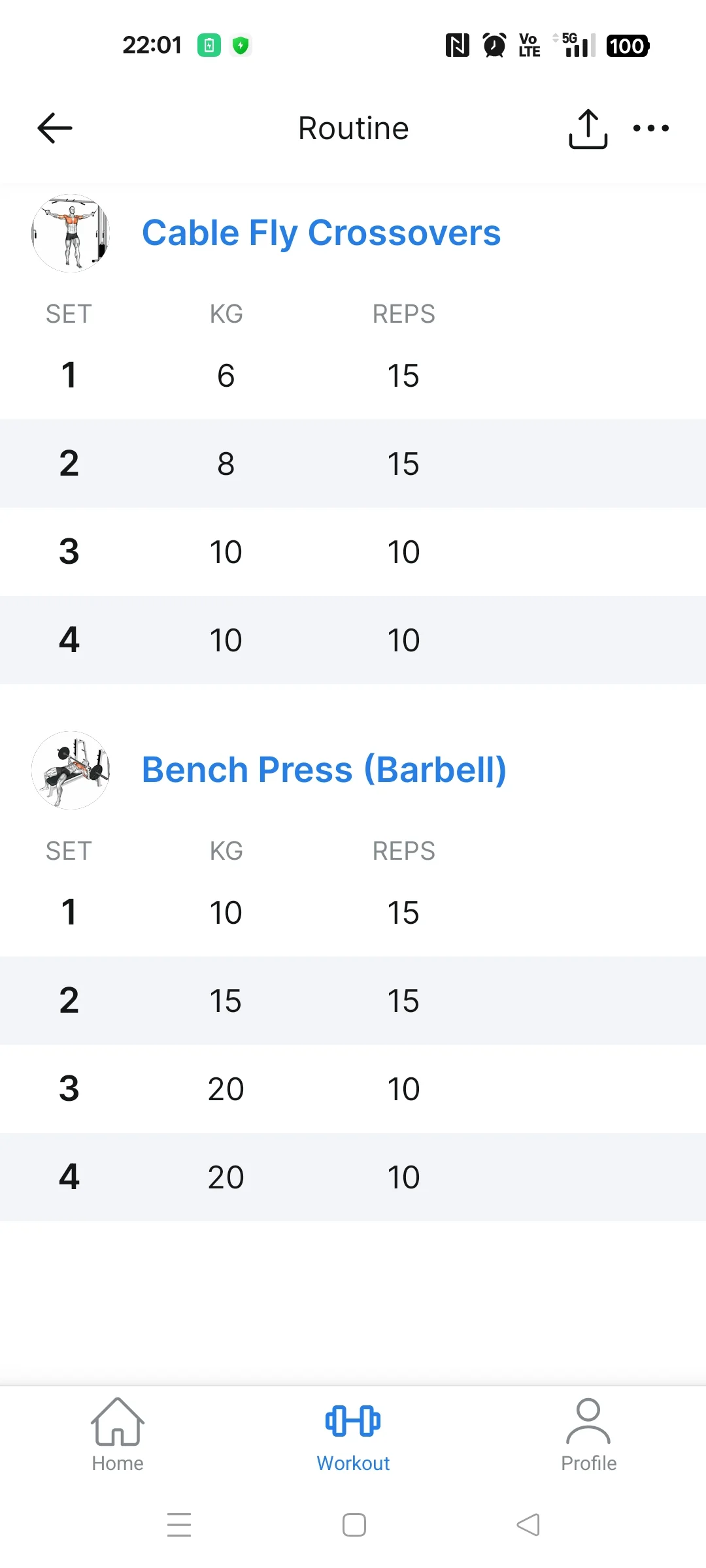Tap the green shield icon in status bar

(x=241, y=46)
